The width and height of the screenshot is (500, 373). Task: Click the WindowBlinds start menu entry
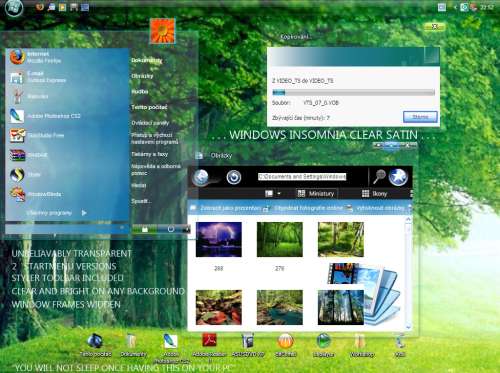pyautogui.click(x=35, y=194)
